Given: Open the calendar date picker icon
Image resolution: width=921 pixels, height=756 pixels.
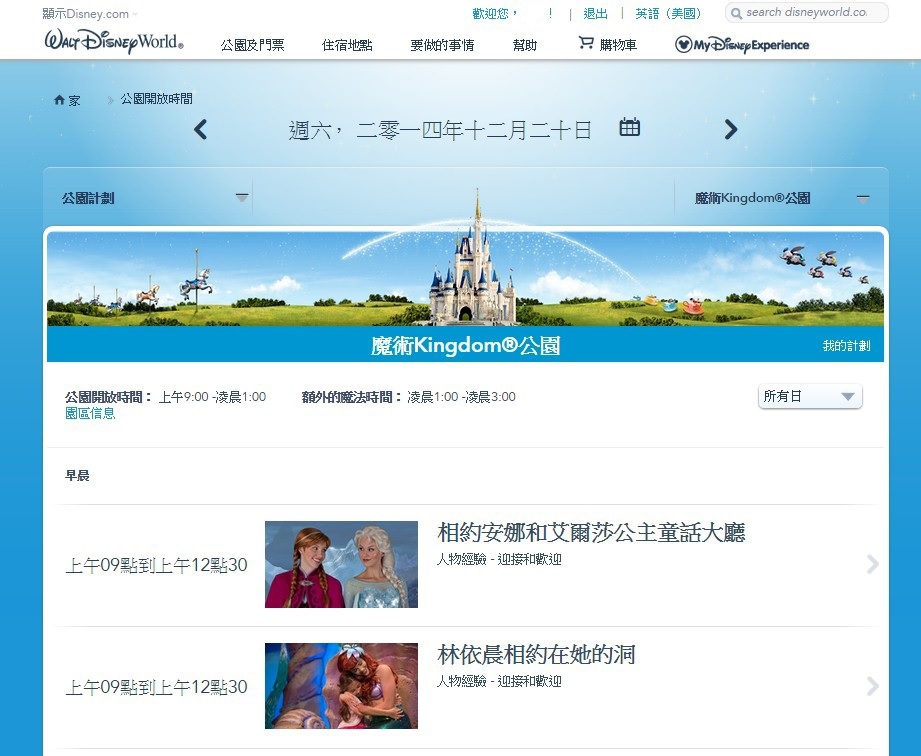Looking at the screenshot, I should pyautogui.click(x=630, y=127).
